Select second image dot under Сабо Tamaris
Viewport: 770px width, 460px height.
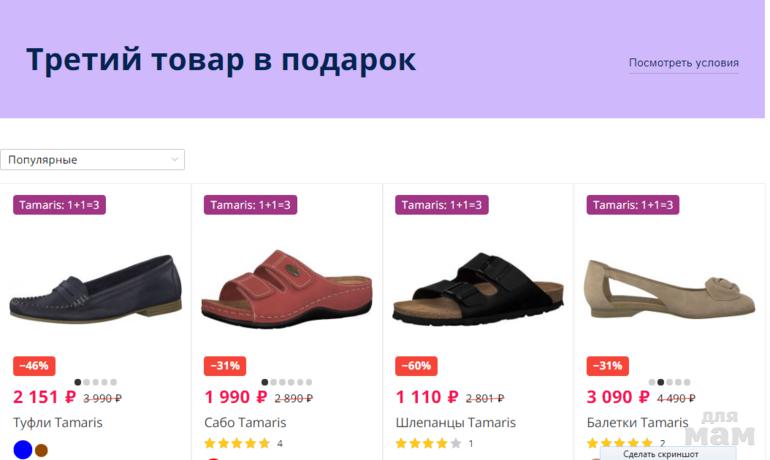pos(275,382)
